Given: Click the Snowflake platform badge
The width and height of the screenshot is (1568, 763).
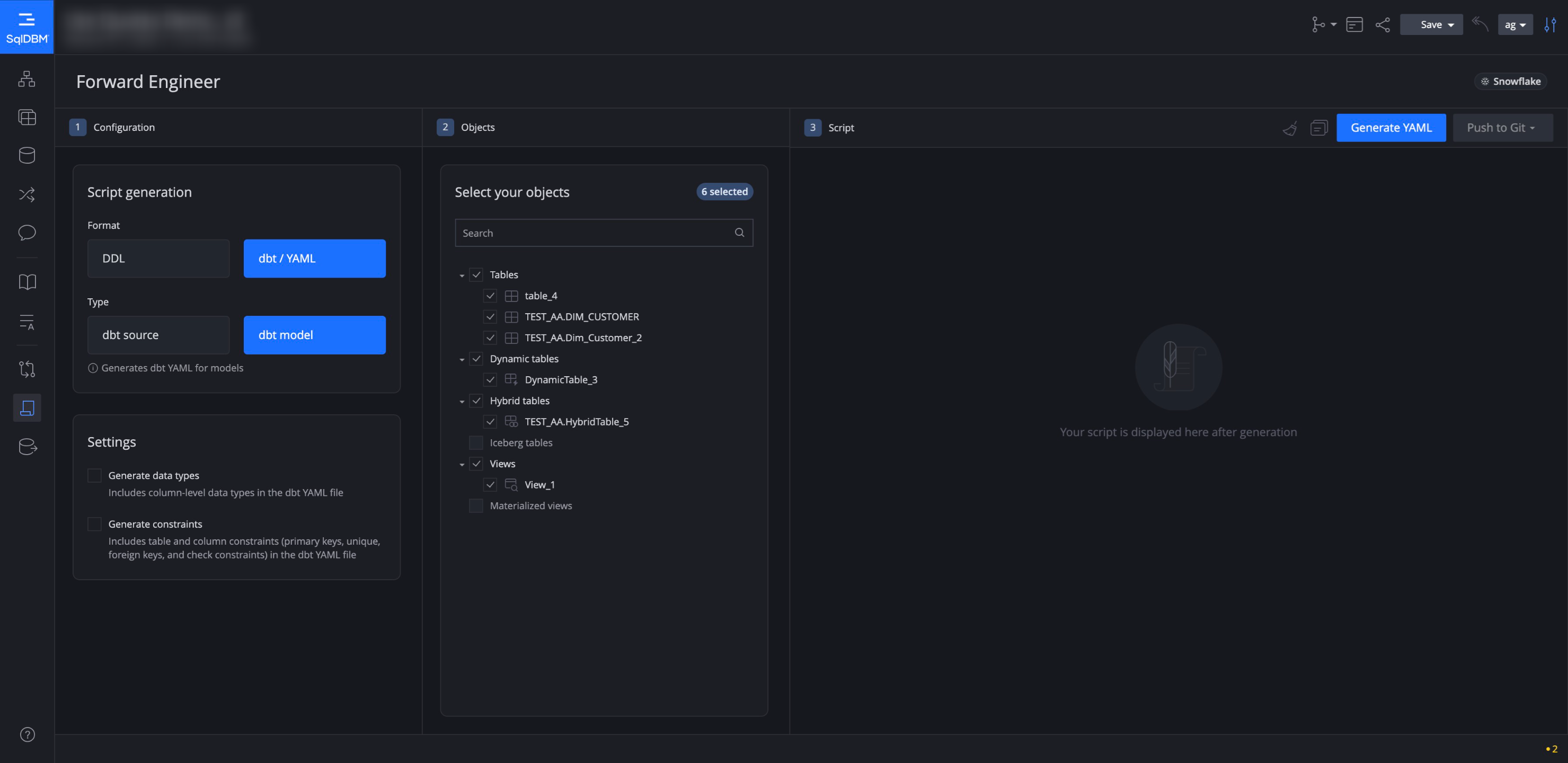Looking at the screenshot, I should coord(1510,82).
